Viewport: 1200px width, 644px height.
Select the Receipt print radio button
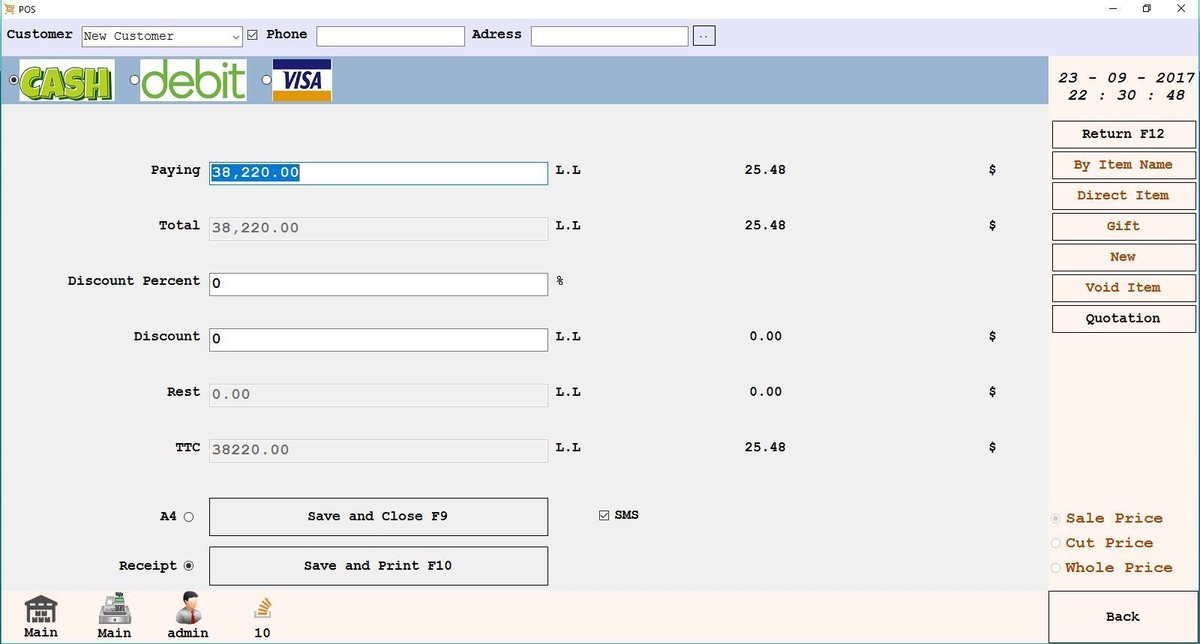pyautogui.click(x=188, y=566)
